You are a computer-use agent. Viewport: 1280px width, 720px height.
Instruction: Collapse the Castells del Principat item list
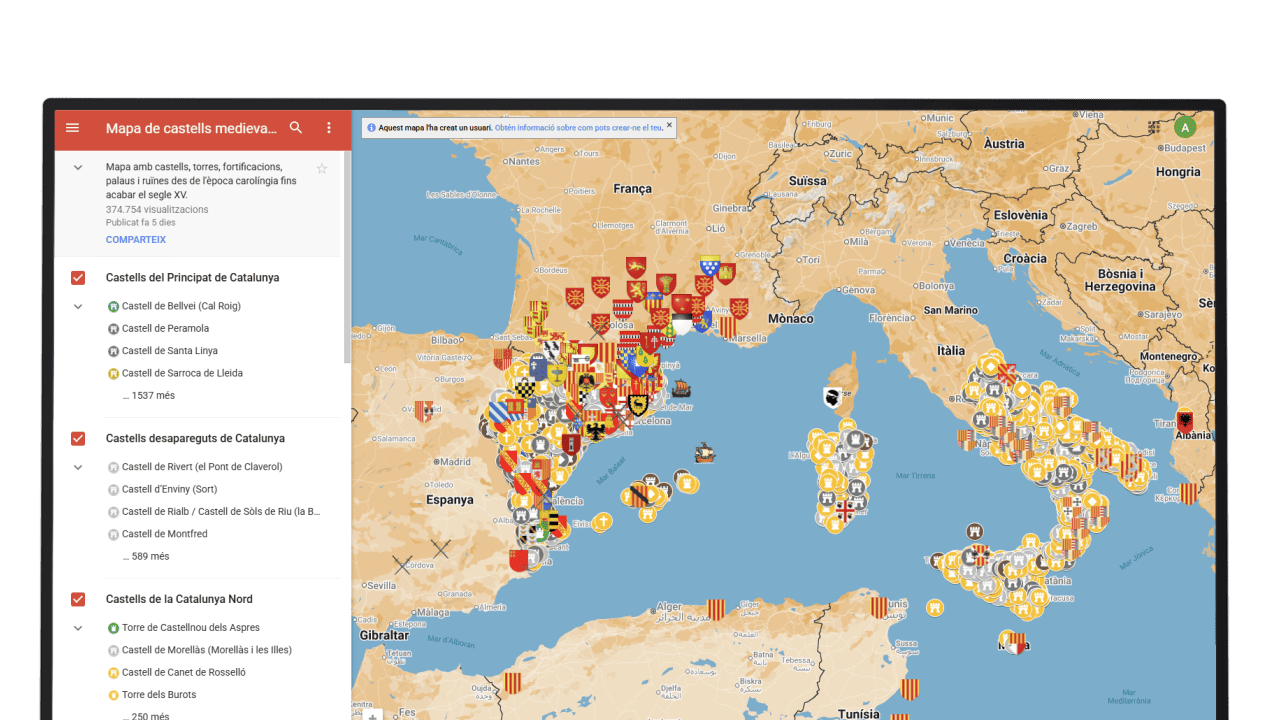click(x=78, y=306)
